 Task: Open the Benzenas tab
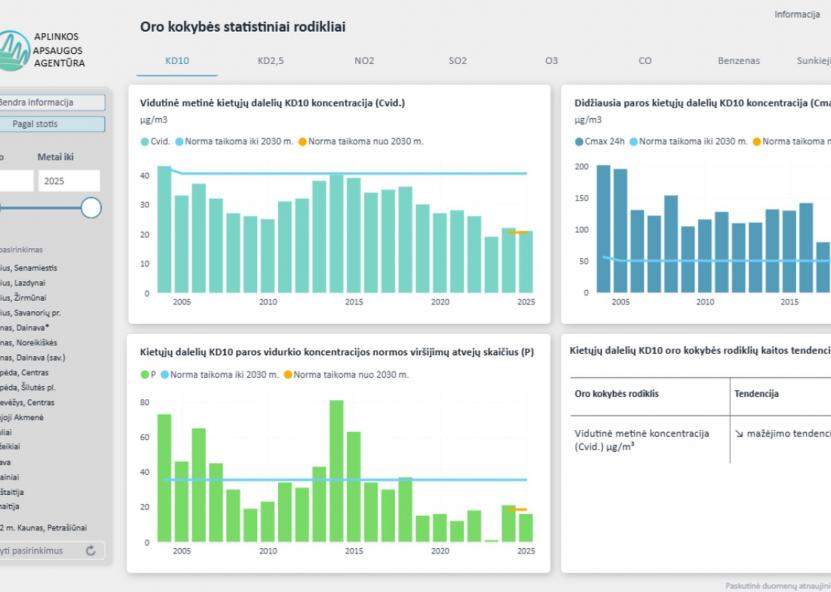(739, 60)
